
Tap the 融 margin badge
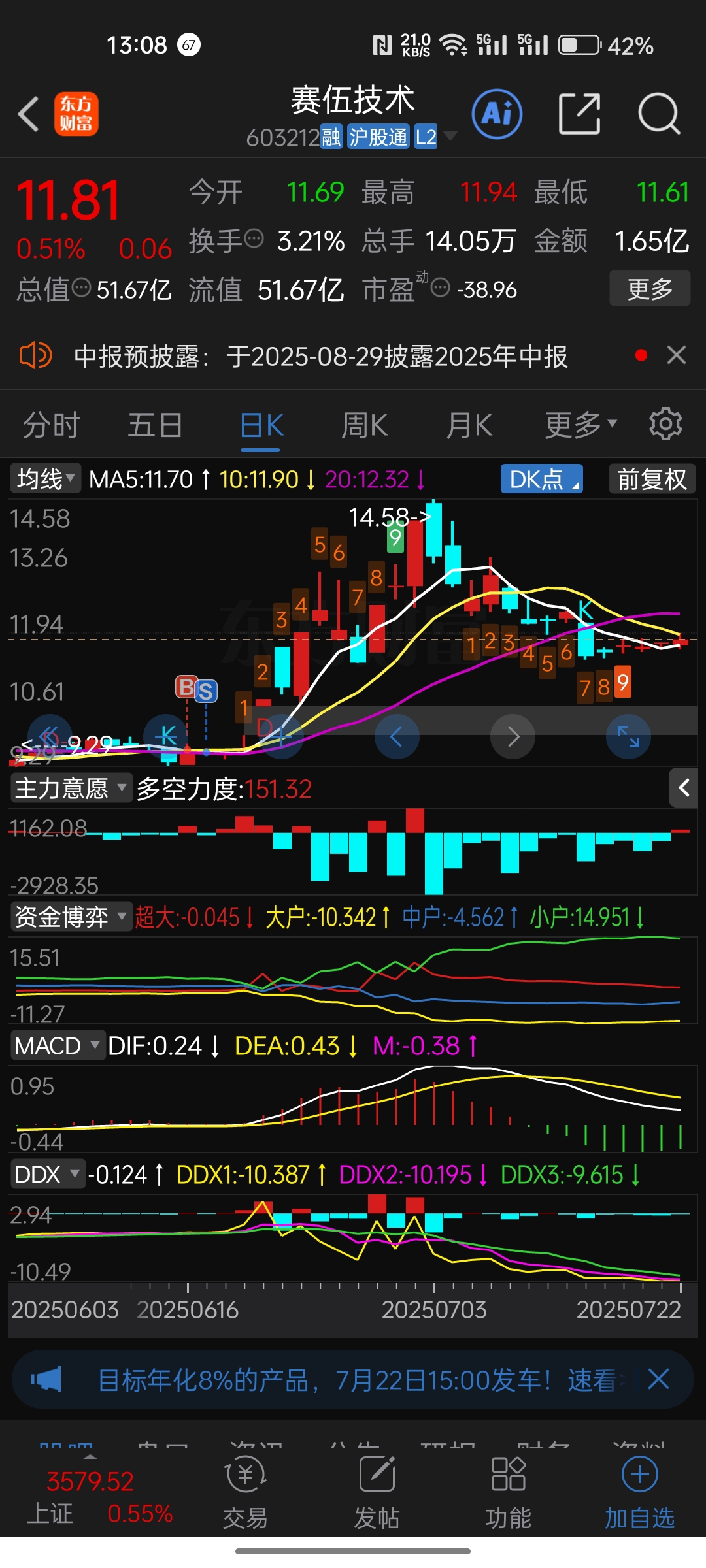[x=331, y=137]
